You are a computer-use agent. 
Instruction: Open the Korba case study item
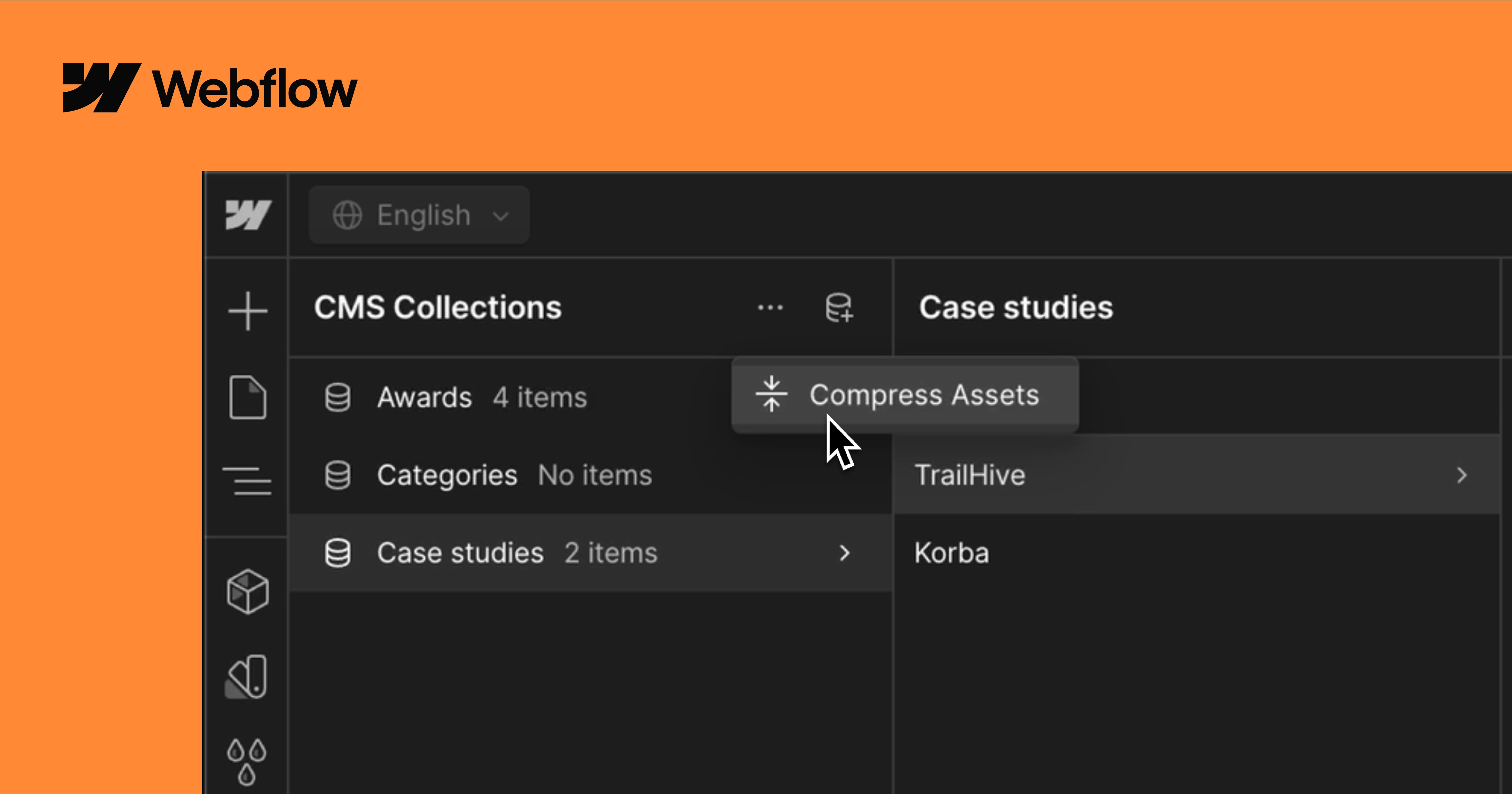[1197, 553]
